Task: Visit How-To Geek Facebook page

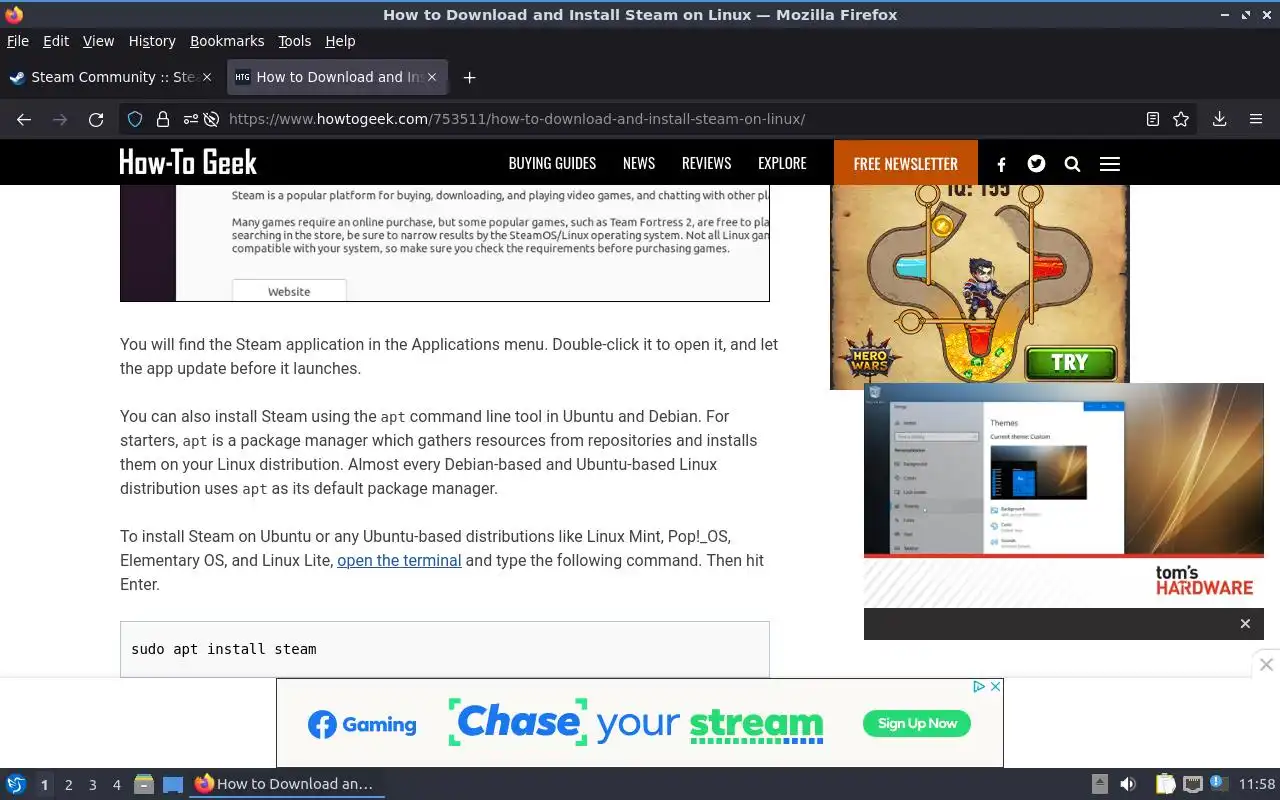Action: (1001, 164)
